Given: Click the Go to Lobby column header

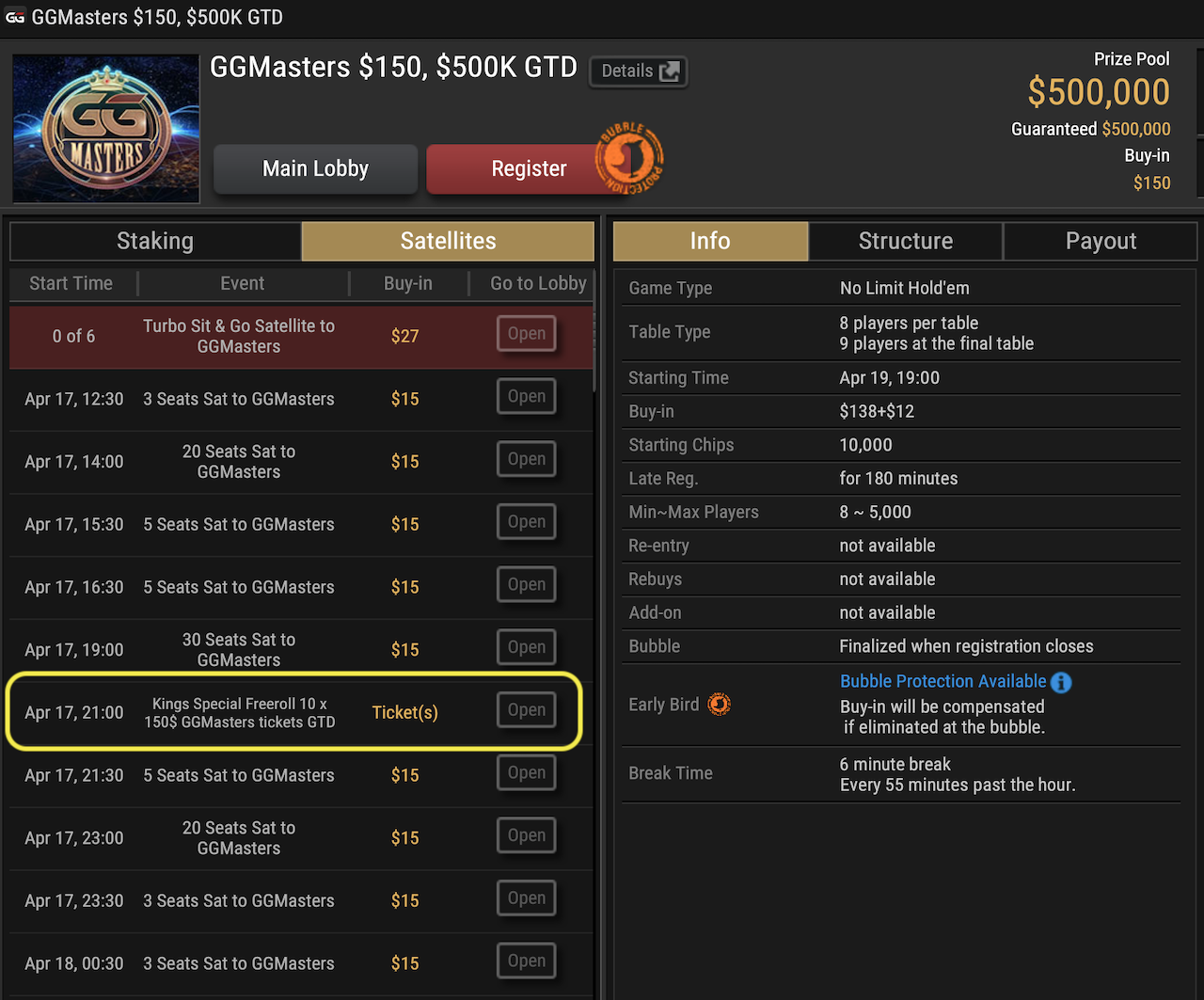Looking at the screenshot, I should [538, 283].
